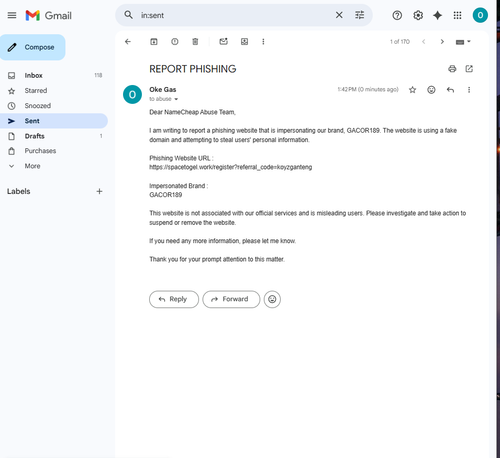500x458 pixels.
Task: Open the Snoozed folder
Action: (53, 106)
